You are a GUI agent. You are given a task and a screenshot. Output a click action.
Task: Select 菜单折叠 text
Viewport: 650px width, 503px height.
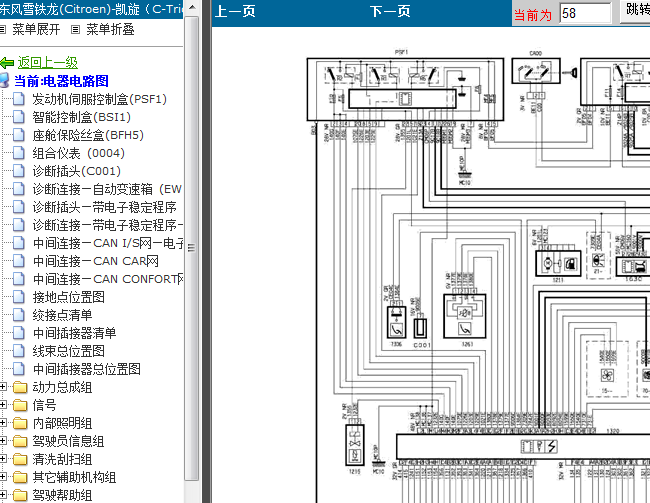tap(110, 29)
